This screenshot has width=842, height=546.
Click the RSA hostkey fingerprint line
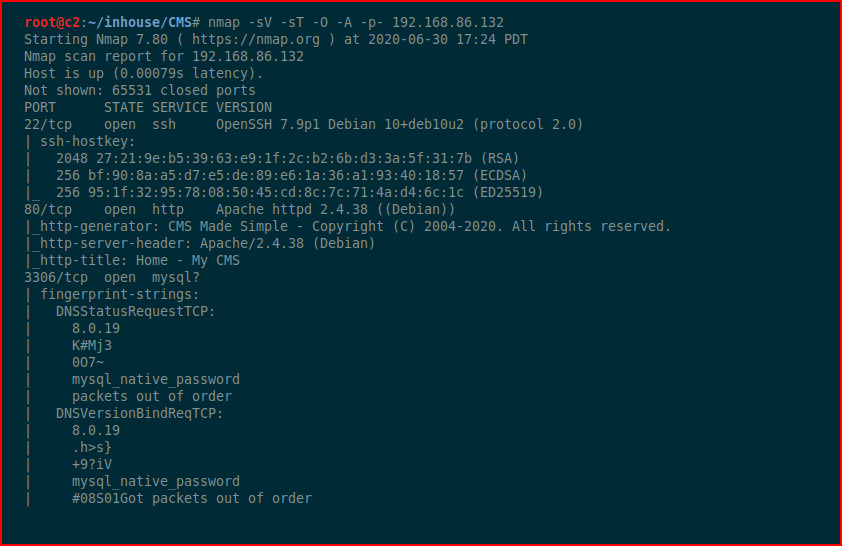[287, 158]
